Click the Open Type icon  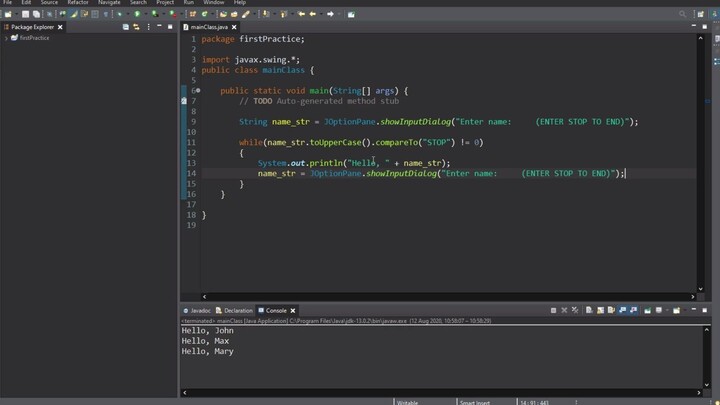(x=223, y=14)
